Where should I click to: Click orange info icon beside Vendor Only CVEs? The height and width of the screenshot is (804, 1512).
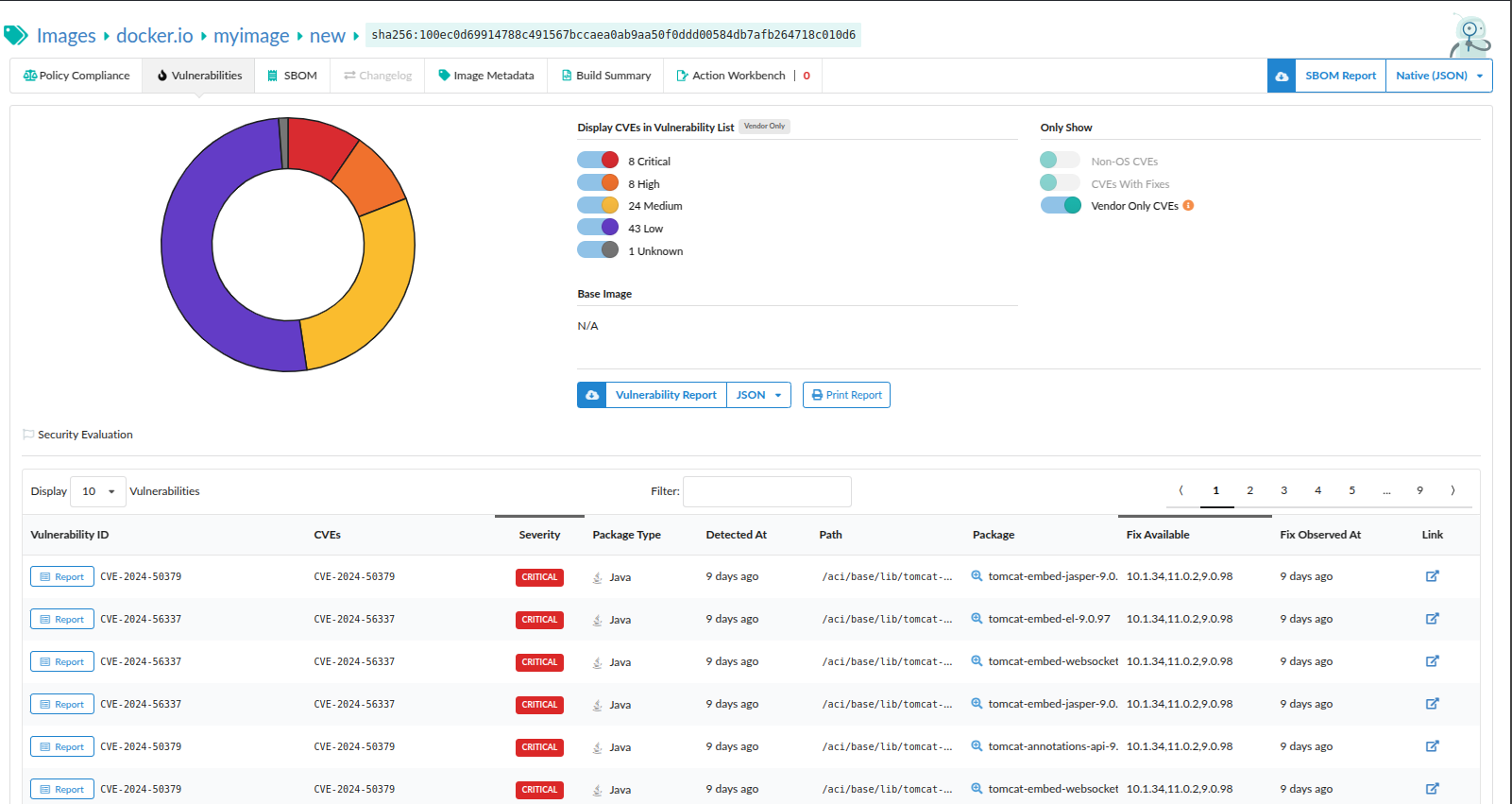1188,206
